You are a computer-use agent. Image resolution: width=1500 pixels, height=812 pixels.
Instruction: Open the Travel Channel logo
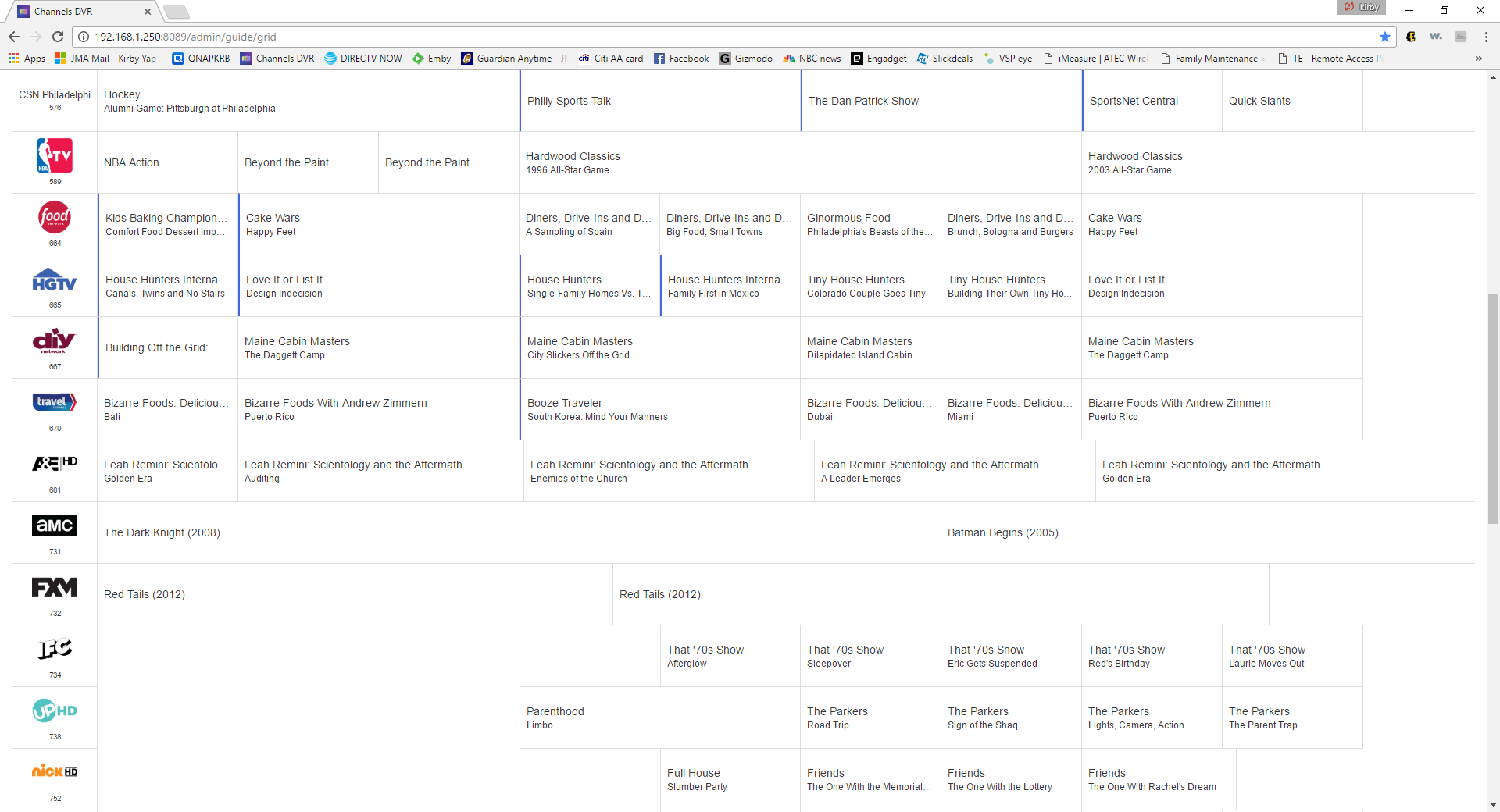55,402
